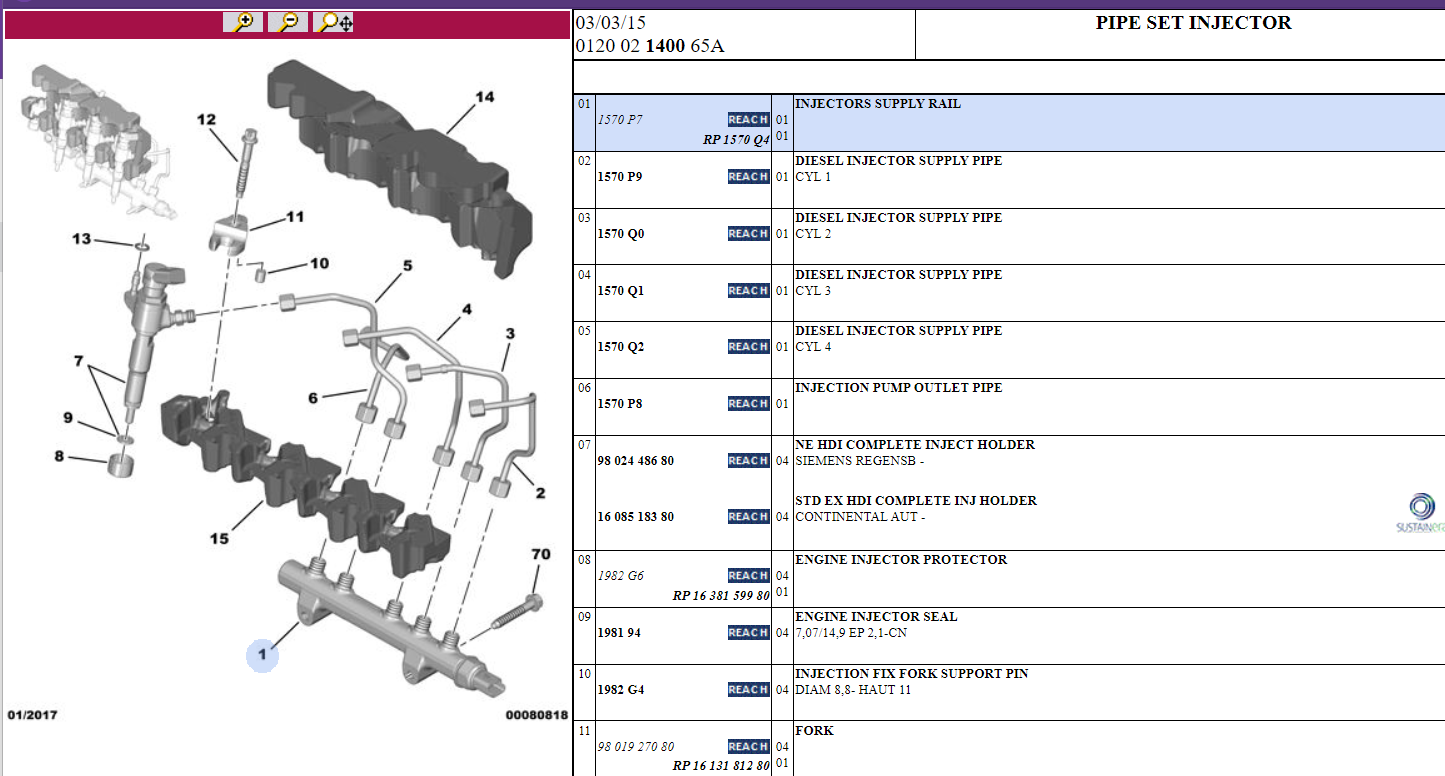
Task: Open REACH info for part 1982 G4
Action: [748, 690]
